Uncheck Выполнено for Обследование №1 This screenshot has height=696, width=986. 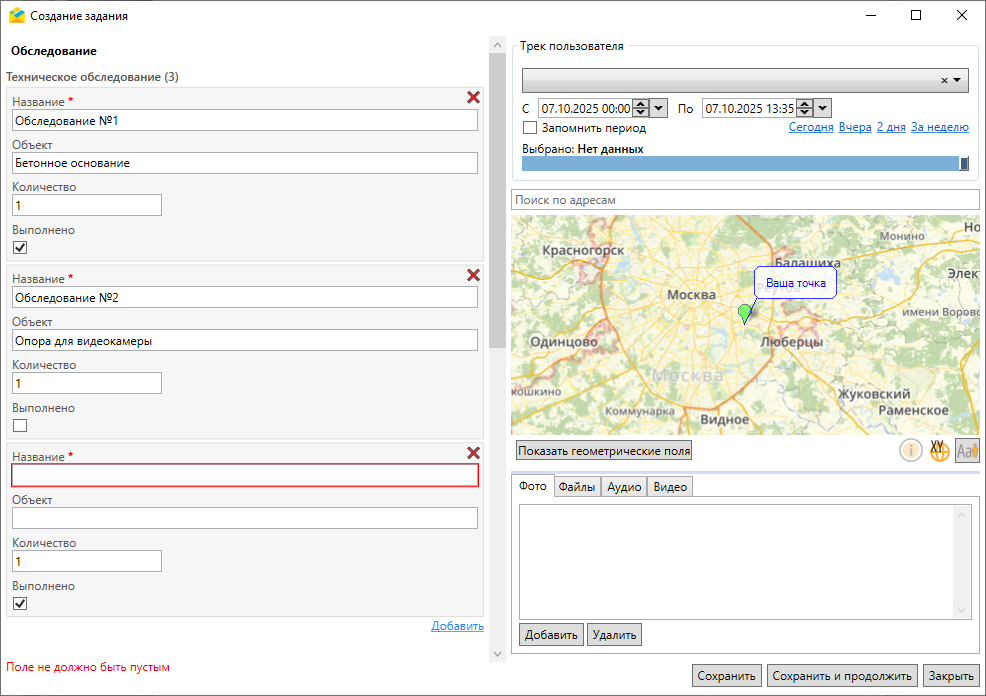20,248
